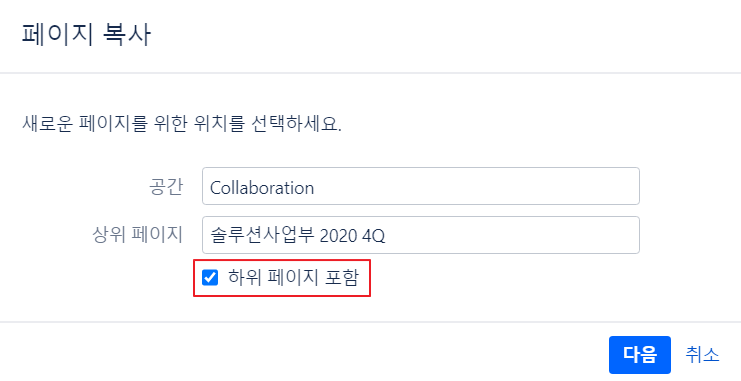741x381 pixels.
Task: Proceed to next step with blue 다음 button
Action: coord(639,355)
